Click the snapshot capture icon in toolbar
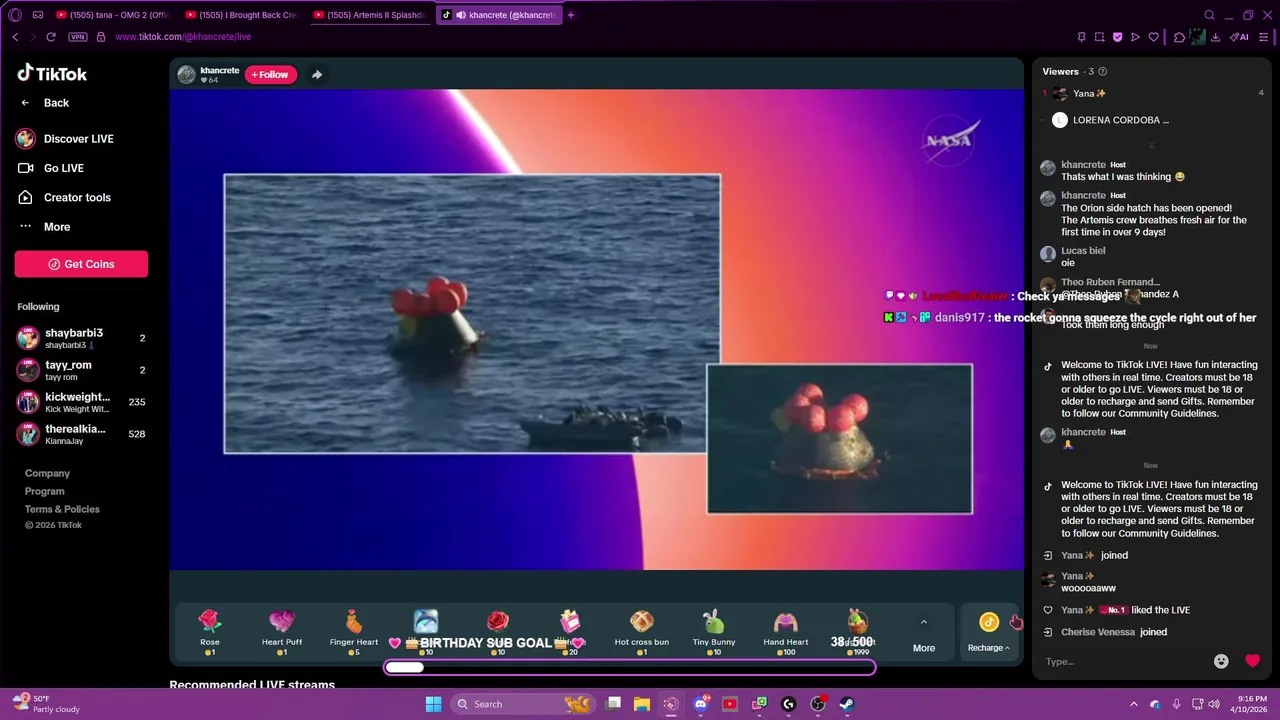This screenshot has height=720, width=1280. (x=1099, y=37)
